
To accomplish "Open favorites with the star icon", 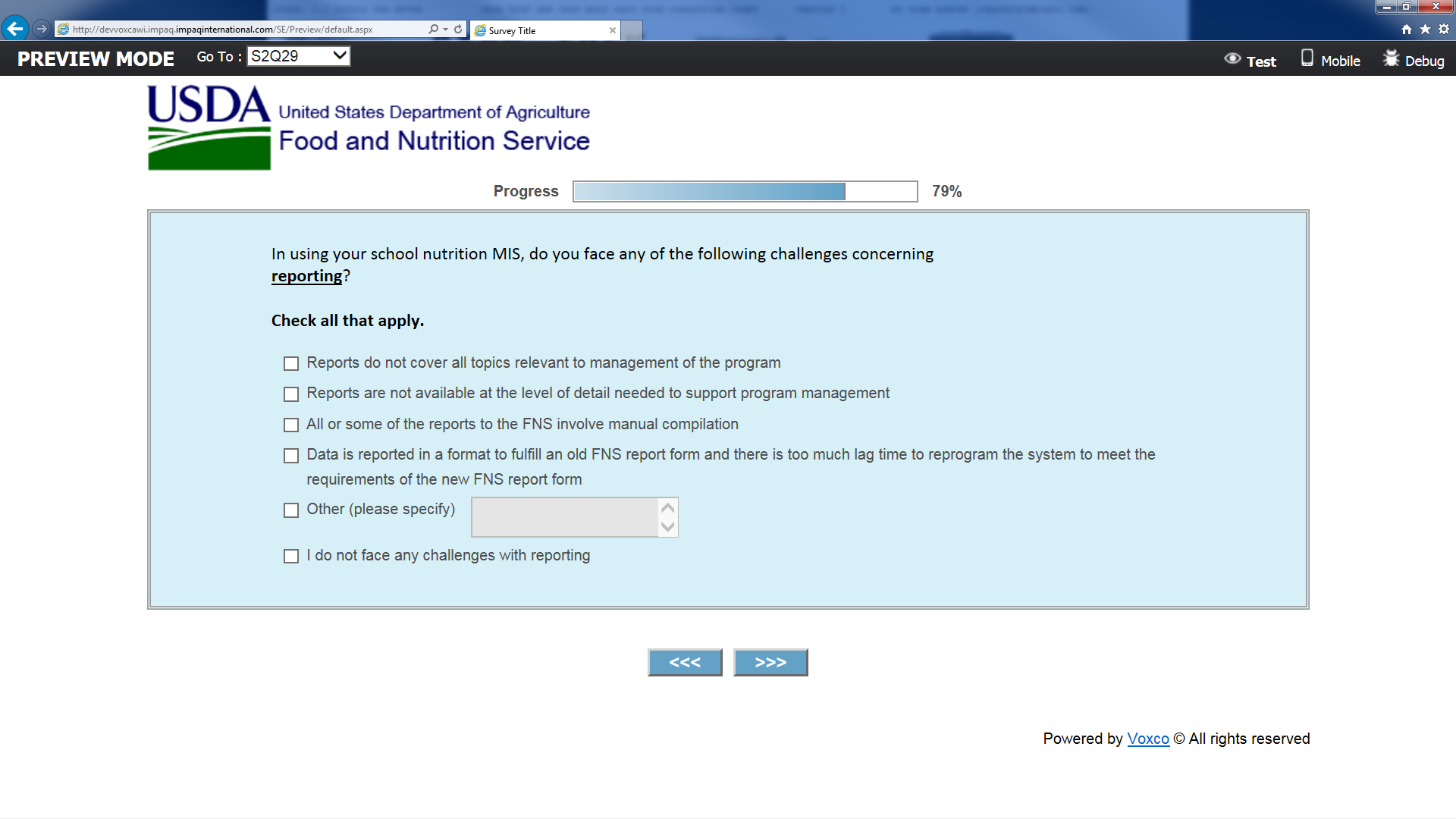I will point(1425,29).
